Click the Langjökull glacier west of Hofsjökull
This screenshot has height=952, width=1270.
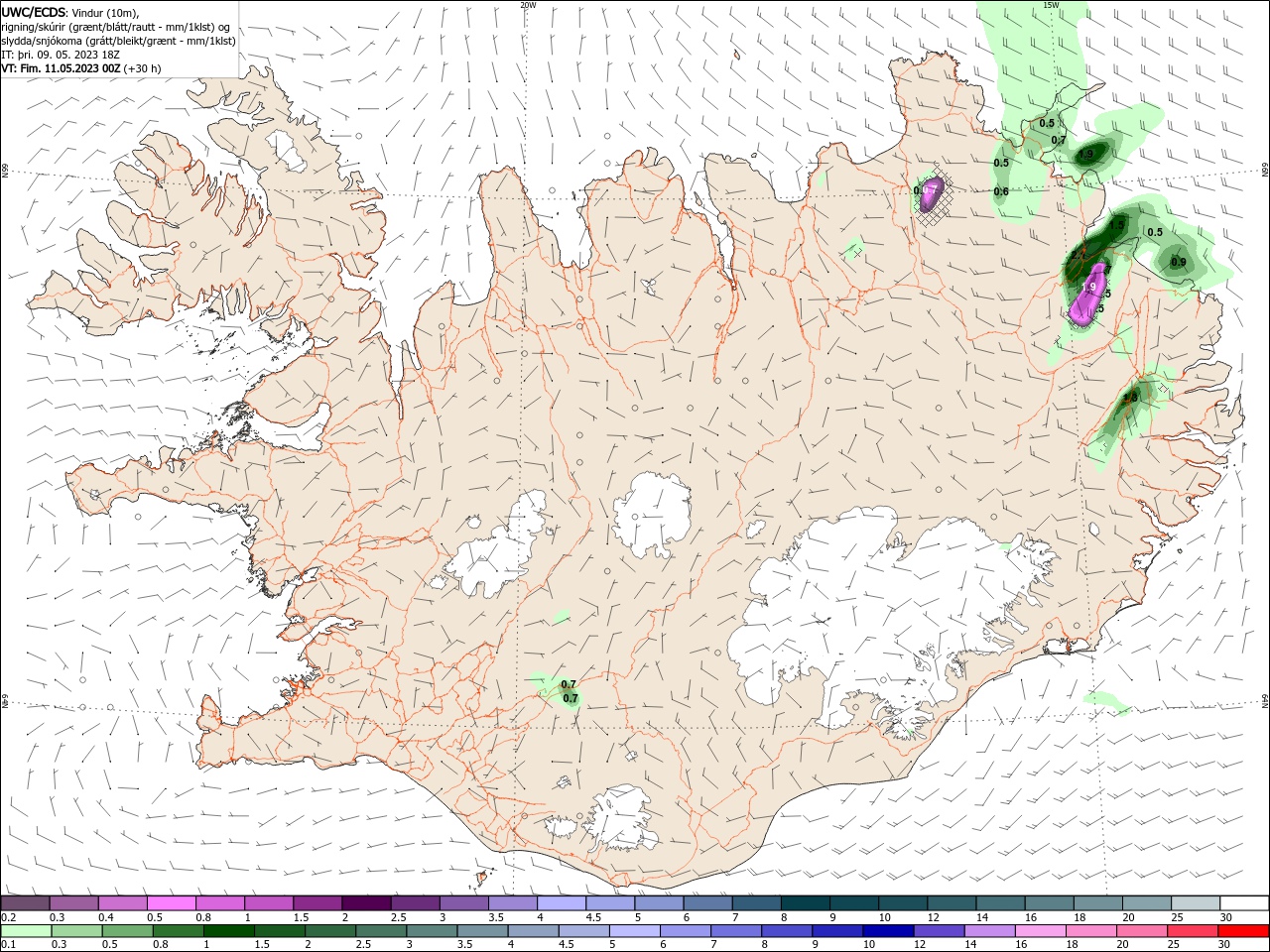[x=496, y=545]
